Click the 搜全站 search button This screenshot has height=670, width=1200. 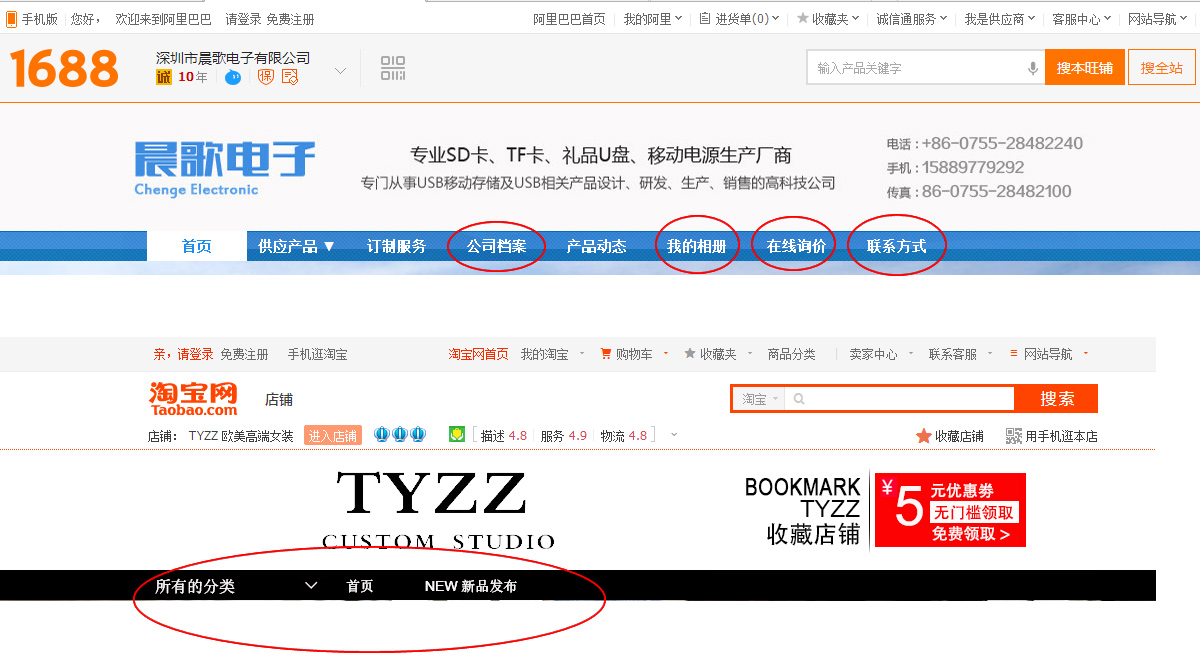point(1162,68)
